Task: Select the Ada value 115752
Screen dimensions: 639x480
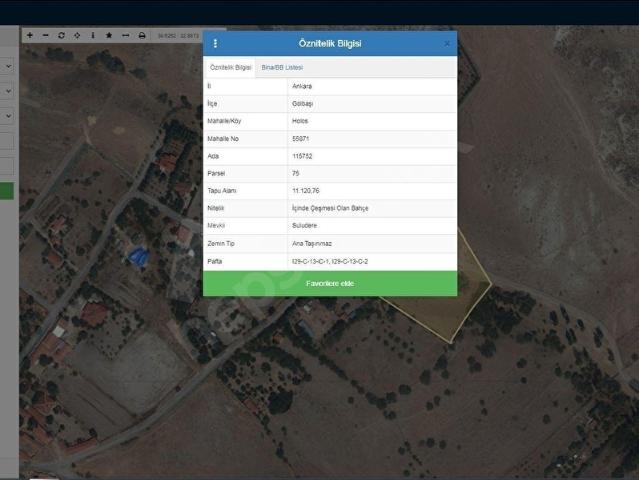Action: tap(302, 156)
